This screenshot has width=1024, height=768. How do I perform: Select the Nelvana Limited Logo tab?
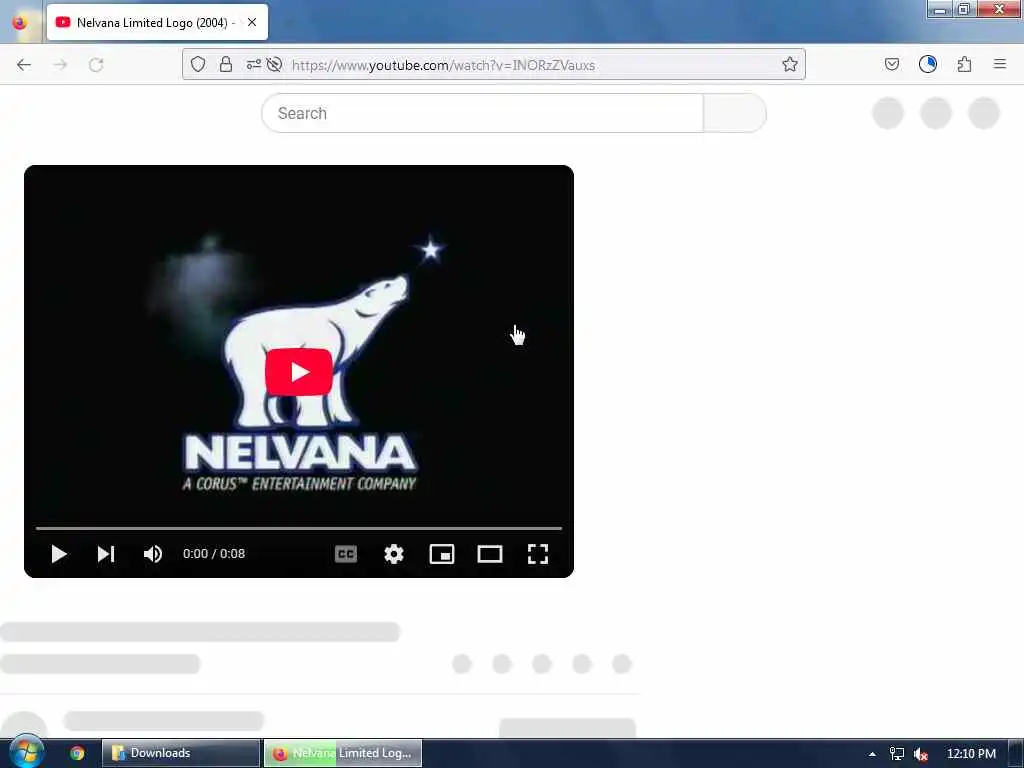click(x=157, y=22)
